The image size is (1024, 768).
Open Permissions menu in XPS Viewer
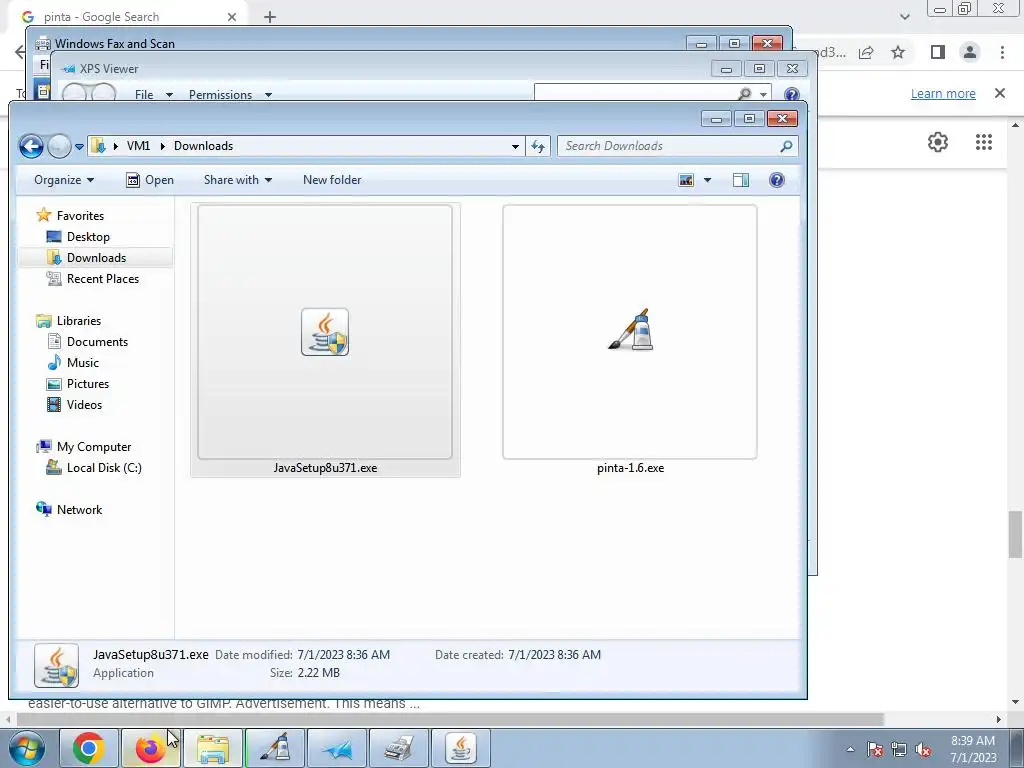click(230, 95)
